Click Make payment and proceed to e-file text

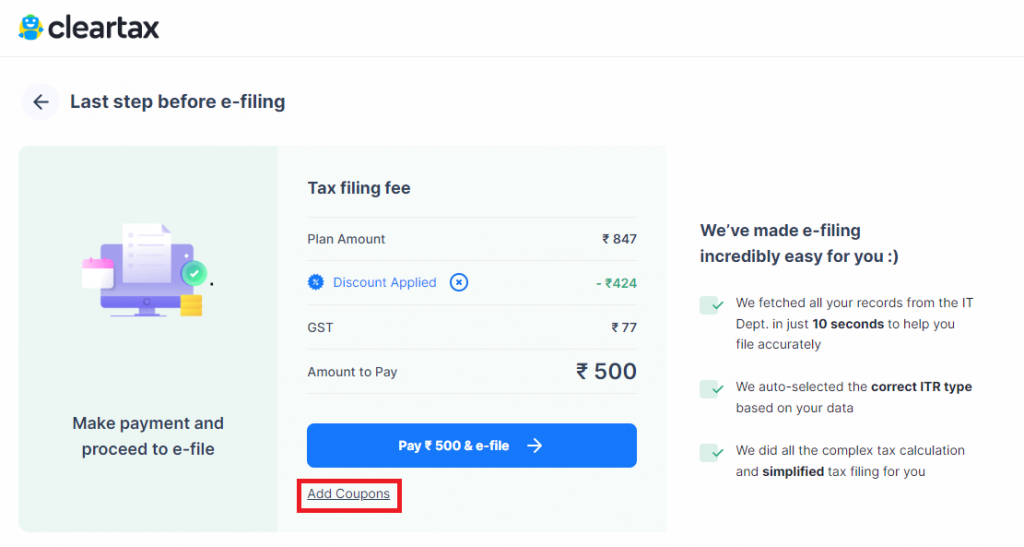click(x=148, y=436)
